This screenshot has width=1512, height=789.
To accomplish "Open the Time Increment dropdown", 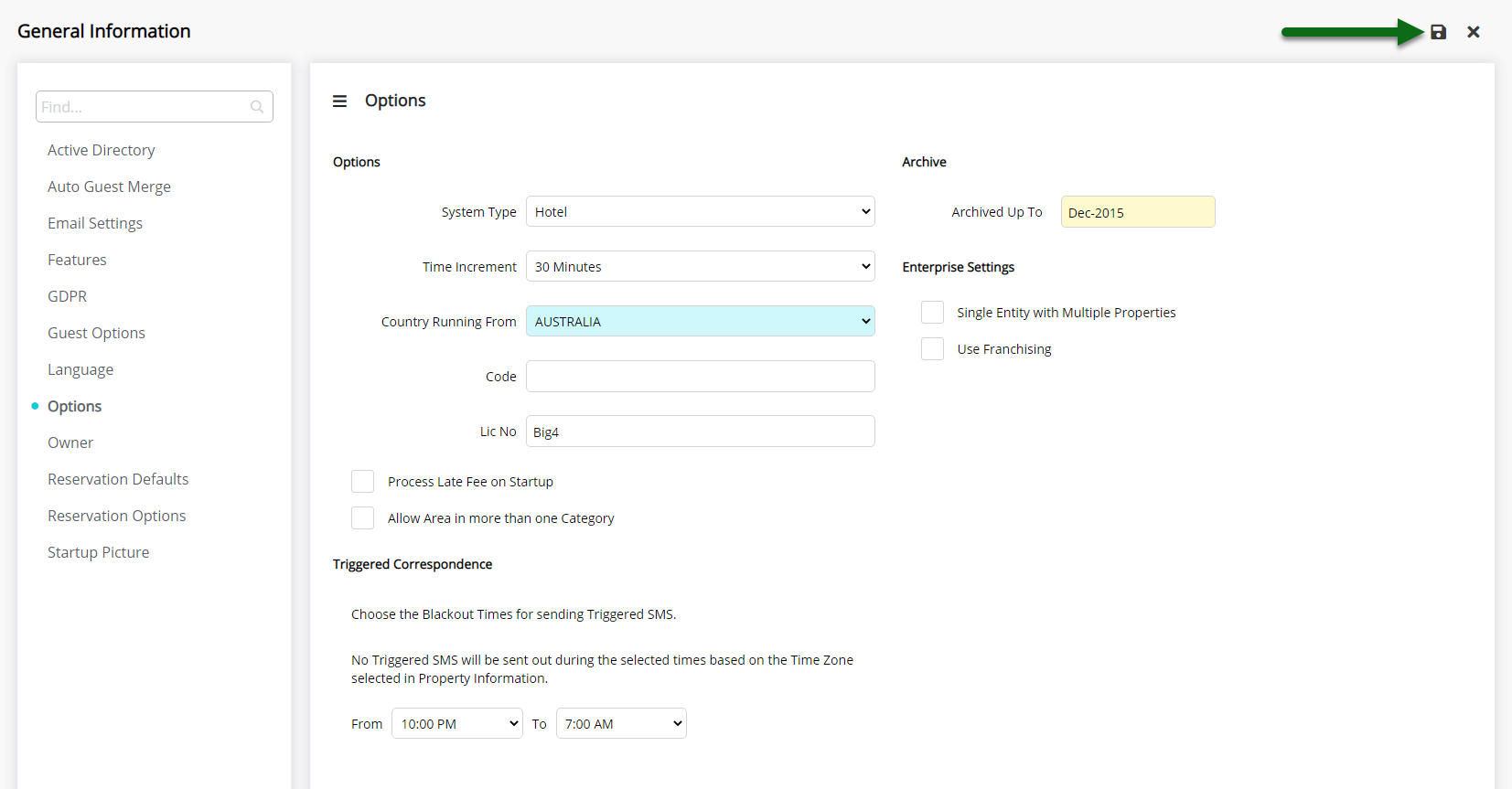I will point(700,266).
